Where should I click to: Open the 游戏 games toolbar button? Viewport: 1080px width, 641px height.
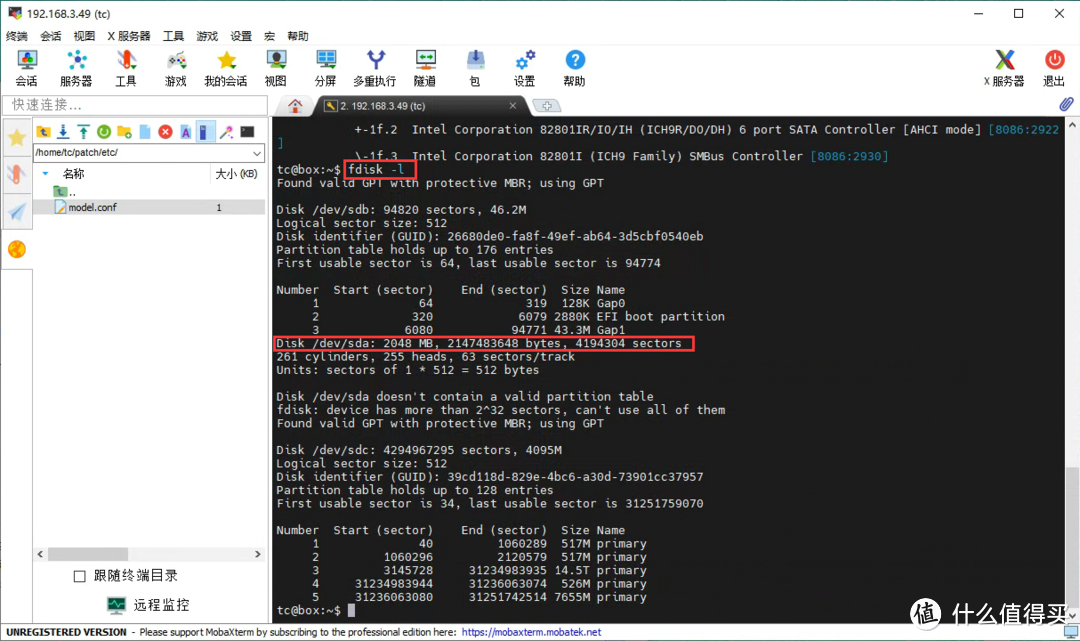pyautogui.click(x=176, y=69)
